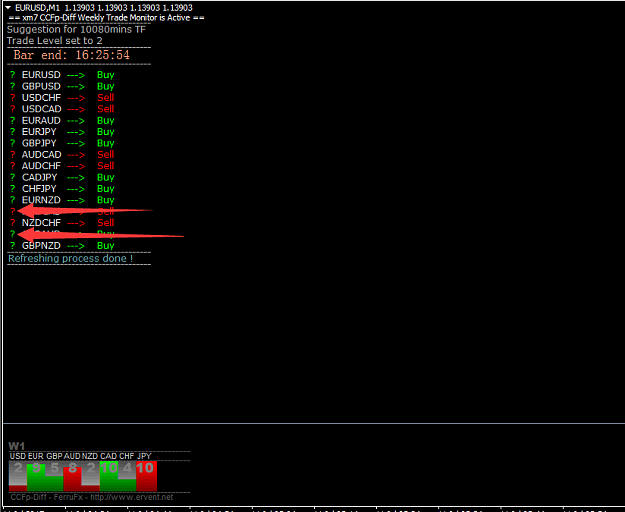Click the Sell signal on the AUDCAD row
This screenshot has height=512, width=625.
pyautogui.click(x=106, y=155)
